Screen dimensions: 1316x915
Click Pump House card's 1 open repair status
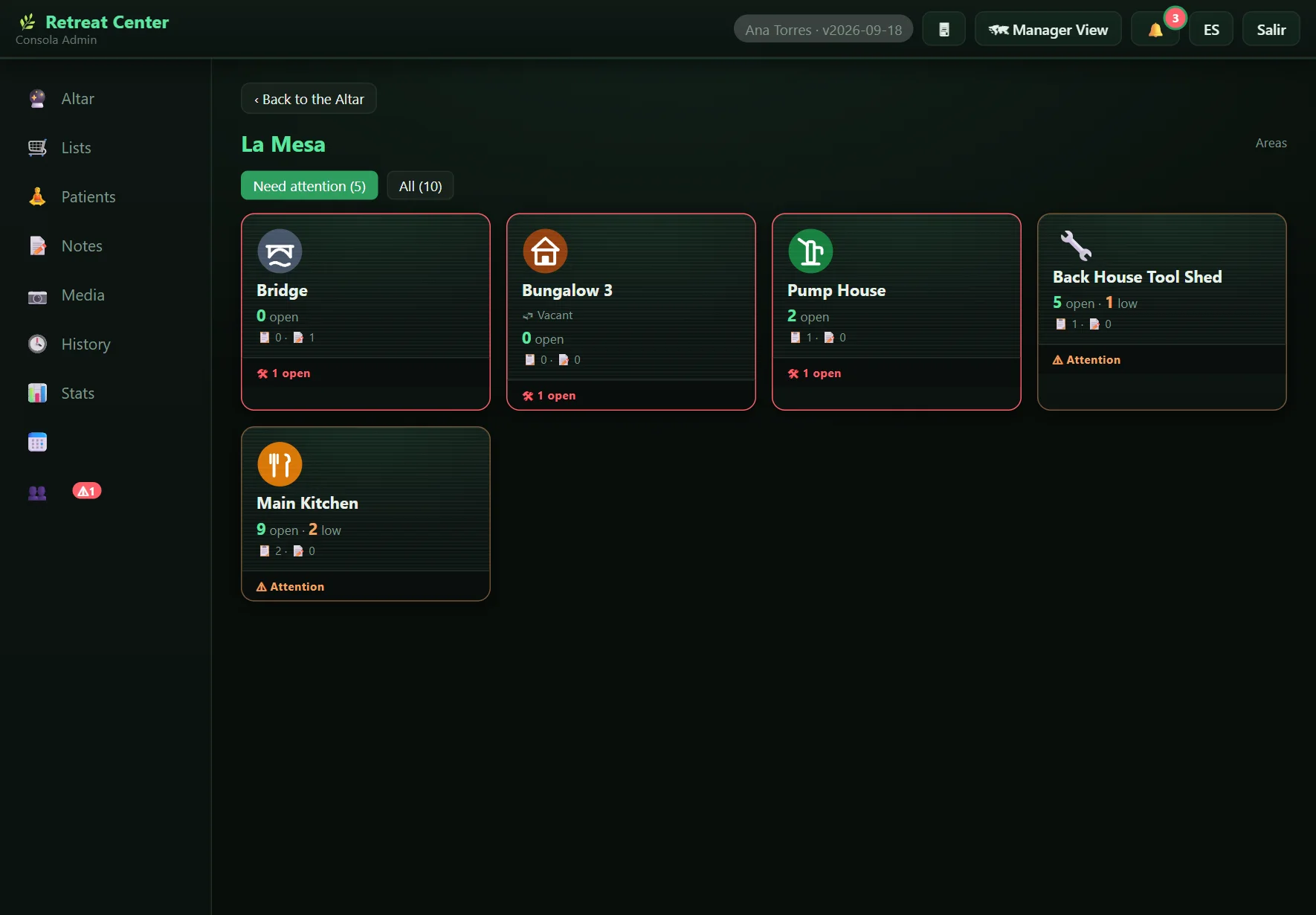pyautogui.click(x=815, y=373)
